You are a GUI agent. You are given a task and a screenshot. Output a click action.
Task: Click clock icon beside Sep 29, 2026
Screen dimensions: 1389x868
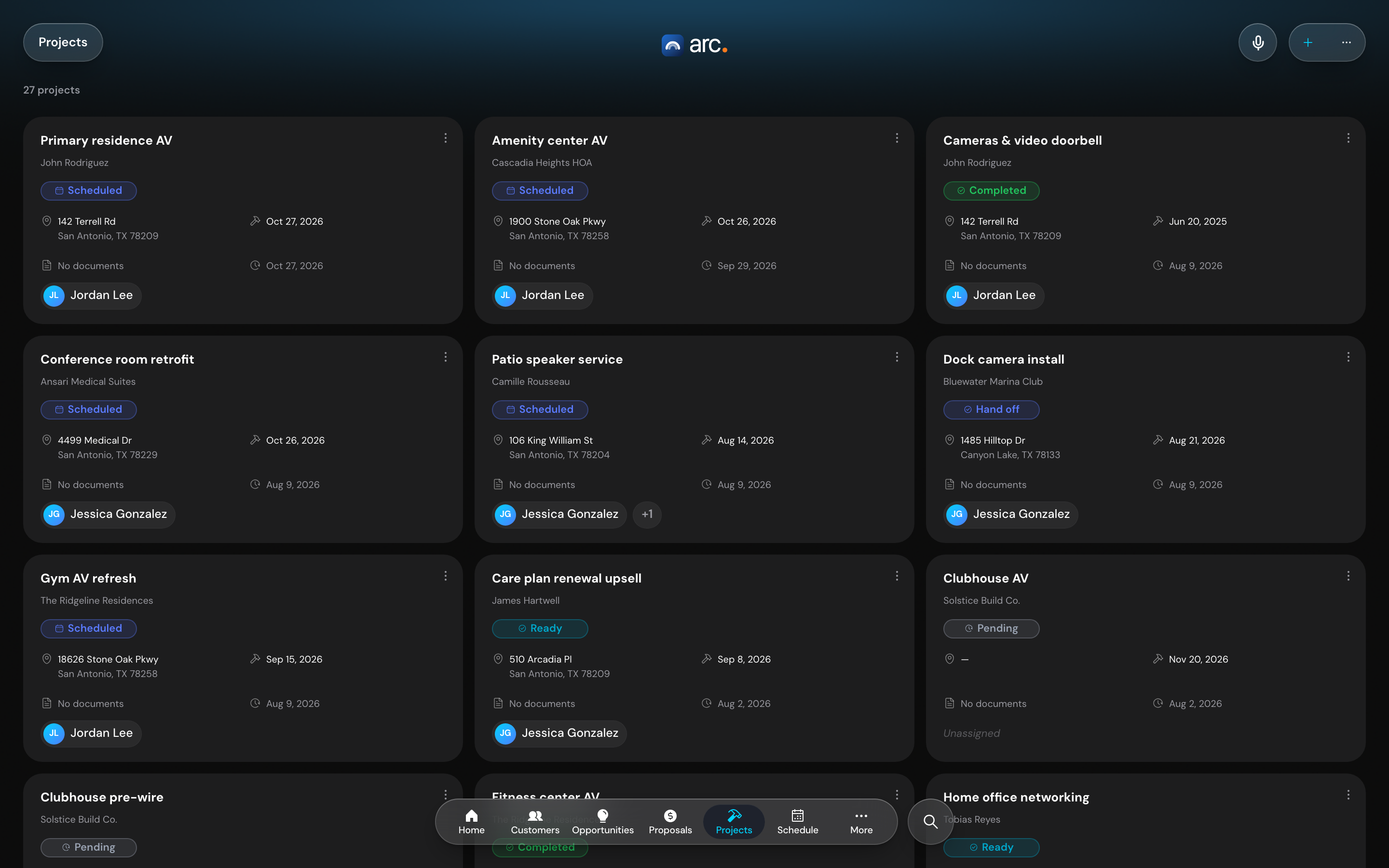(707, 265)
